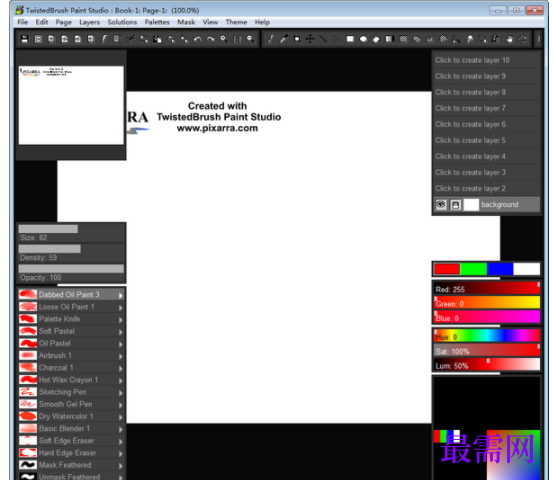Image resolution: width=553 pixels, height=480 pixels.
Task: Click the Zoom in magnifier icon
Action: coord(224,39)
